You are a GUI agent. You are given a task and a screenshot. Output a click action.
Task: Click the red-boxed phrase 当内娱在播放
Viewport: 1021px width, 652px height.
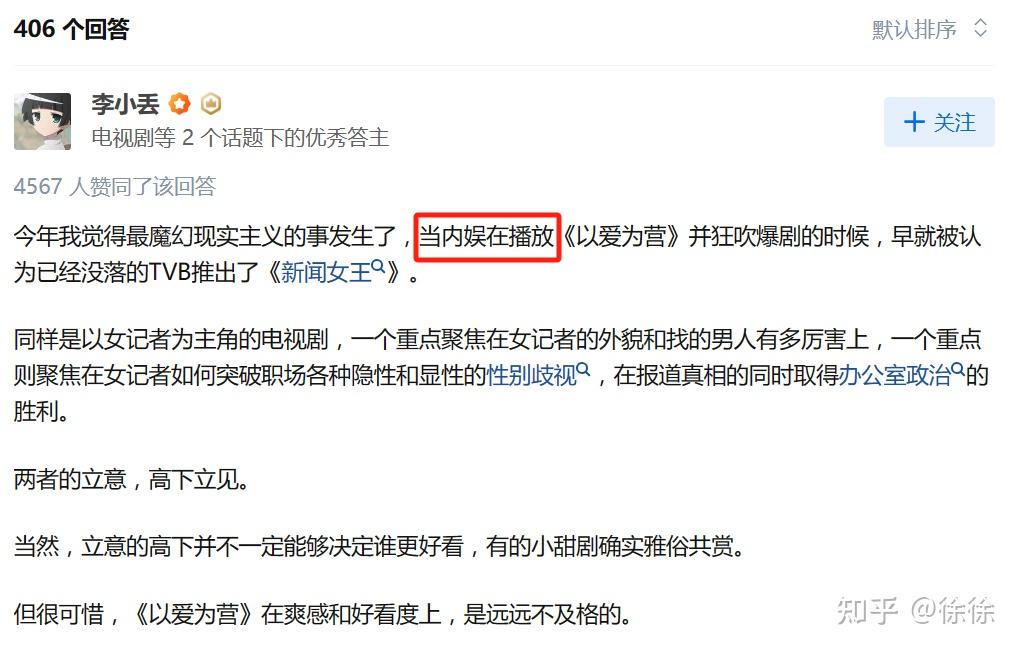point(487,237)
